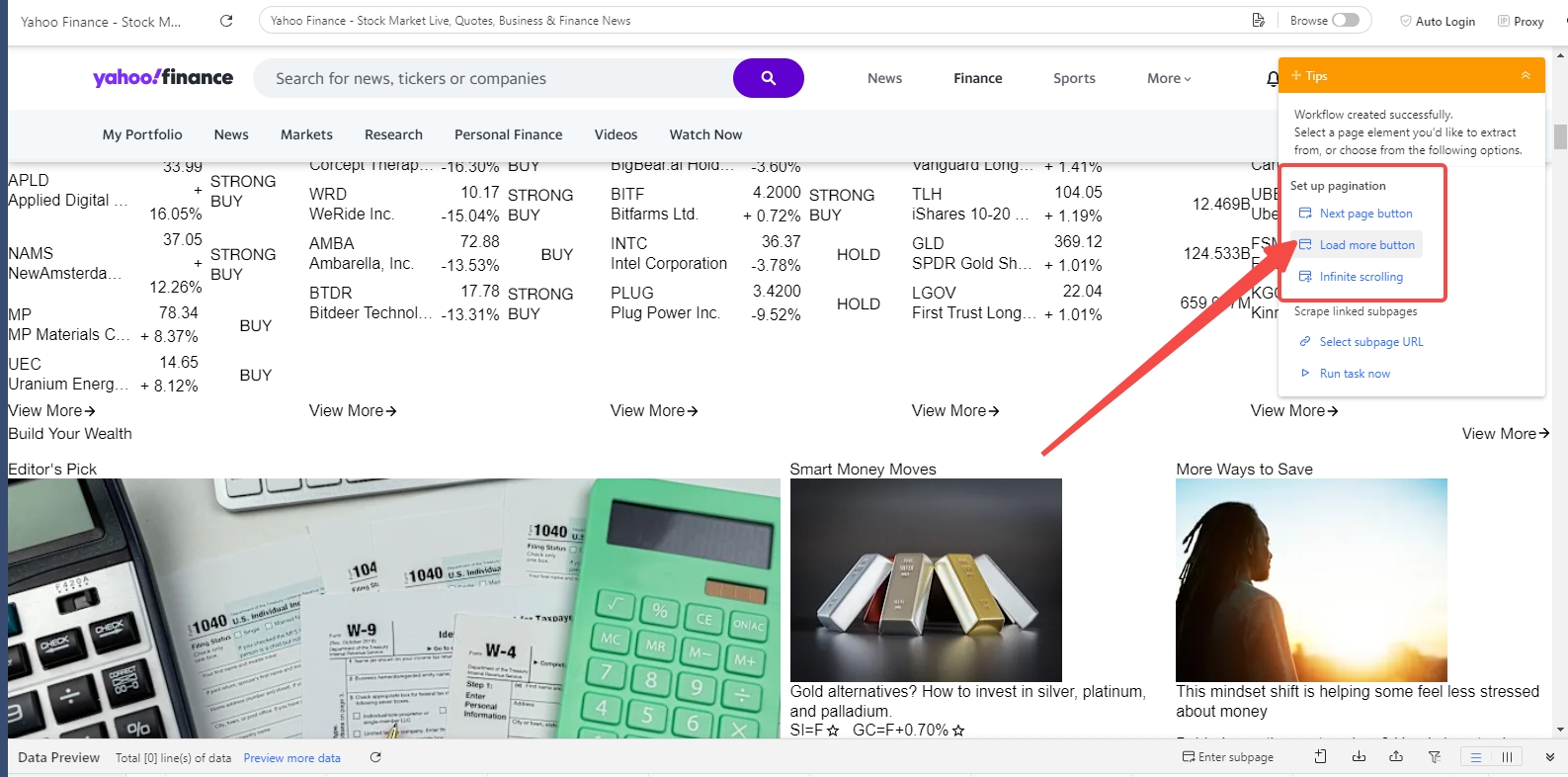Click View More under the PLUG list
This screenshot has width=1568, height=777.
(x=654, y=410)
